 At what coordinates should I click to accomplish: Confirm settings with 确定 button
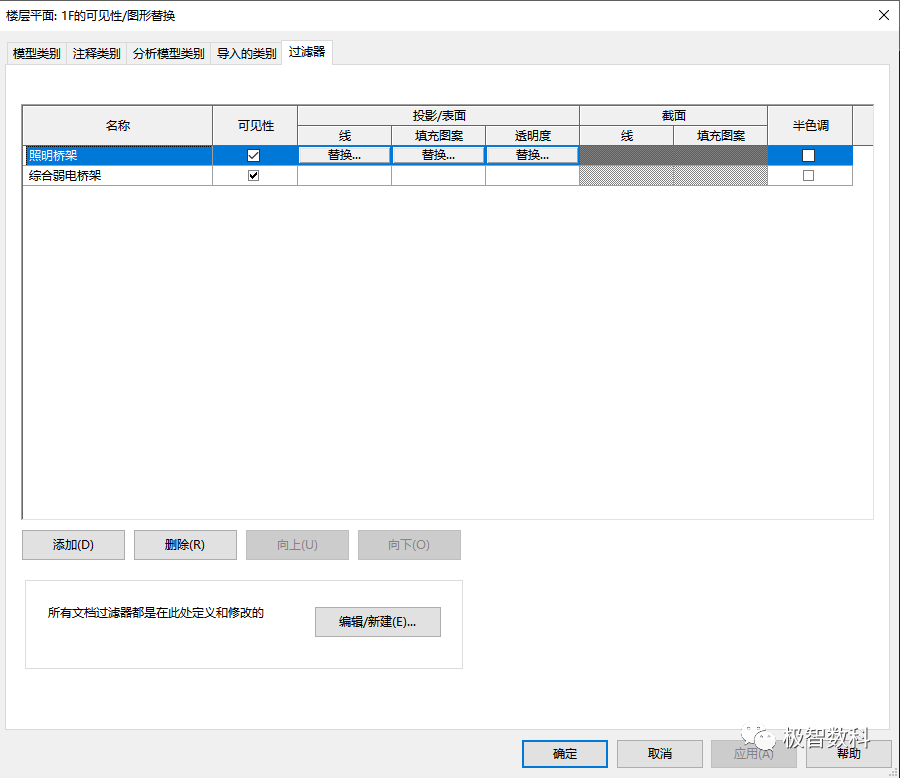pos(564,754)
